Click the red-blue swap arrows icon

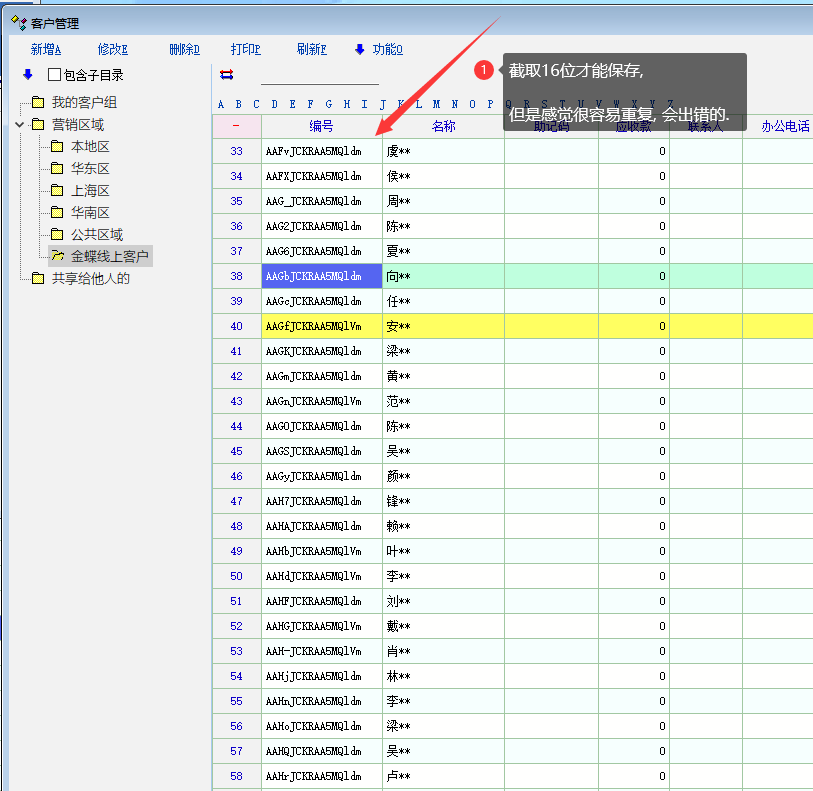[226, 74]
